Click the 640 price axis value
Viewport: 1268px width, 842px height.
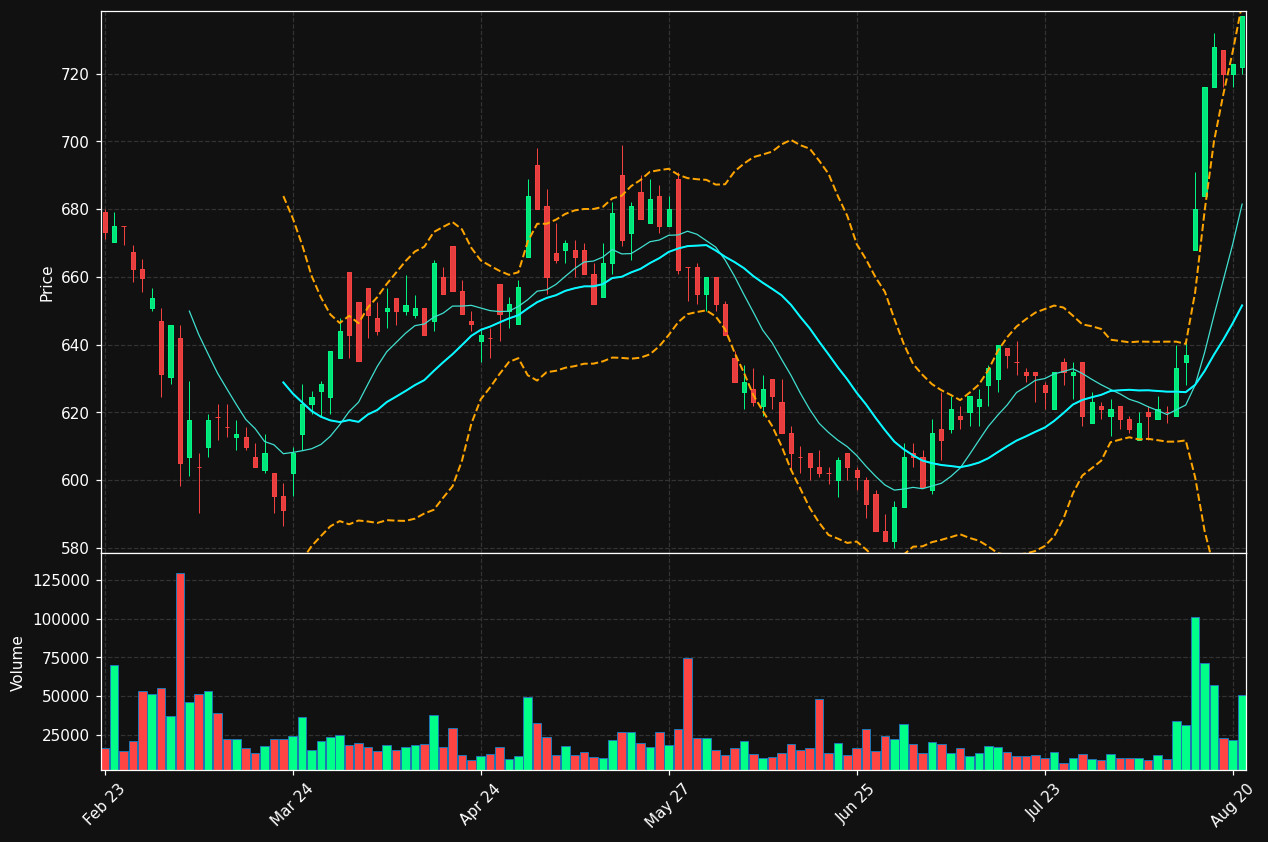click(75, 346)
